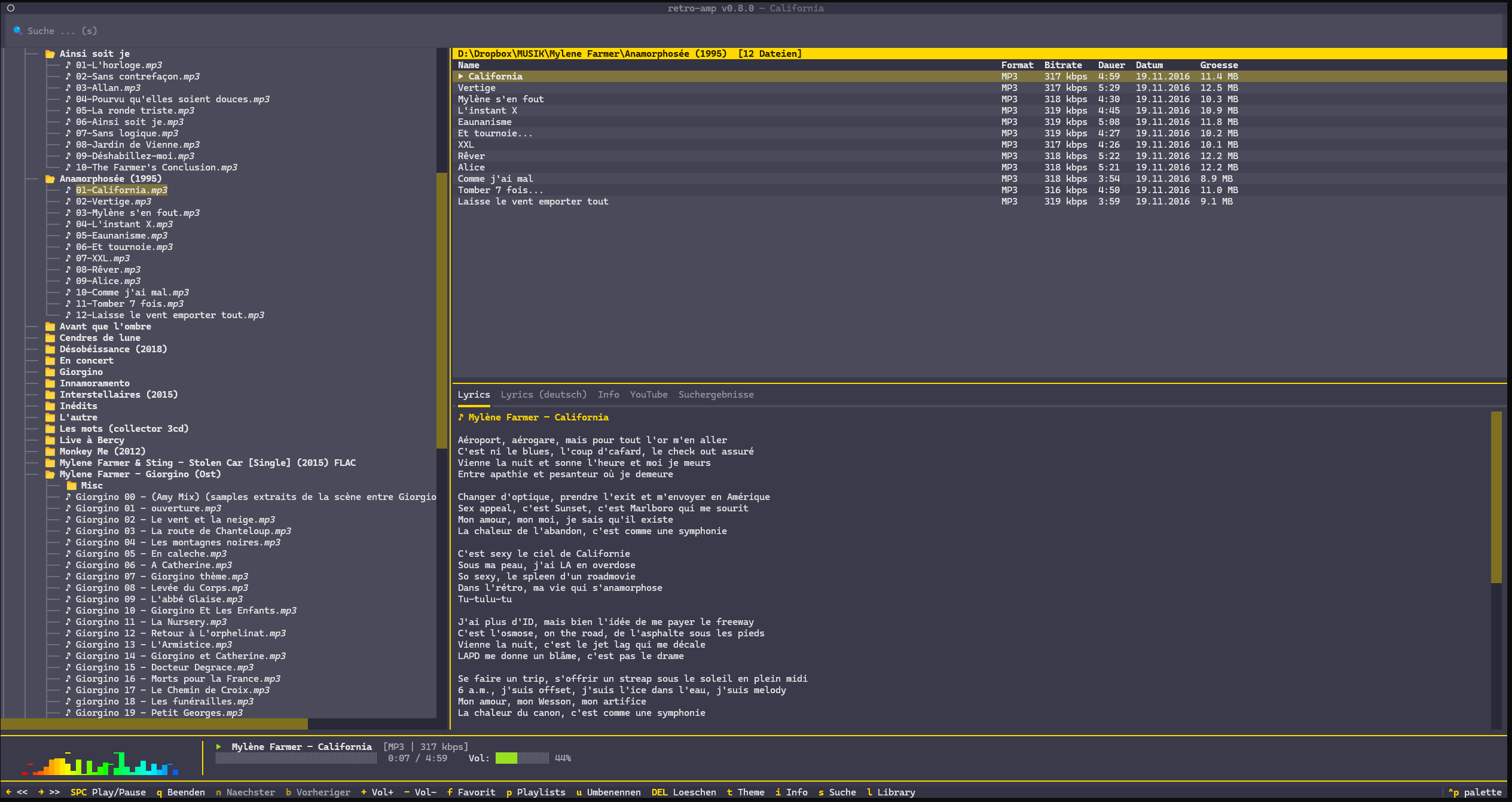Switch to the YouTube tab
Viewport: 1512px width, 802px height.
coord(648,394)
